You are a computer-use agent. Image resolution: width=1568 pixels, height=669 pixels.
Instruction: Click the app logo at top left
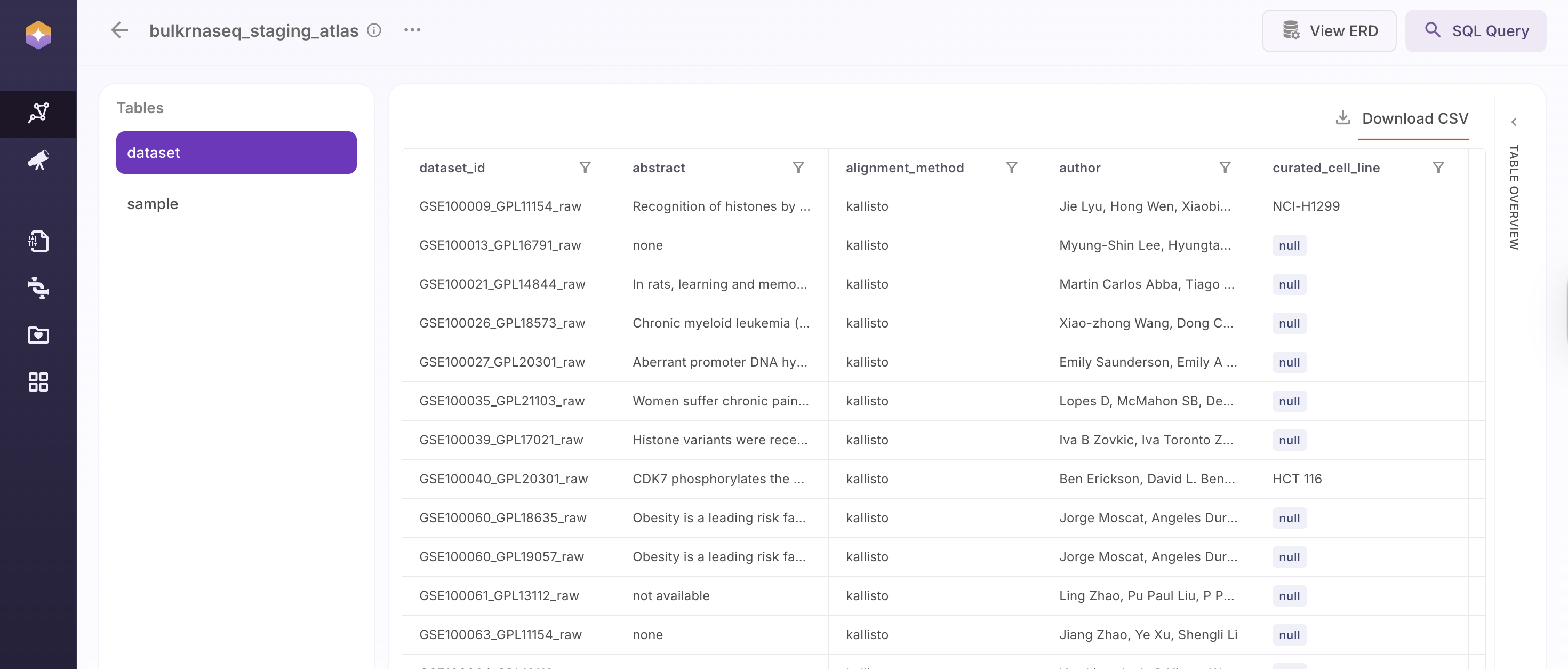(x=38, y=35)
